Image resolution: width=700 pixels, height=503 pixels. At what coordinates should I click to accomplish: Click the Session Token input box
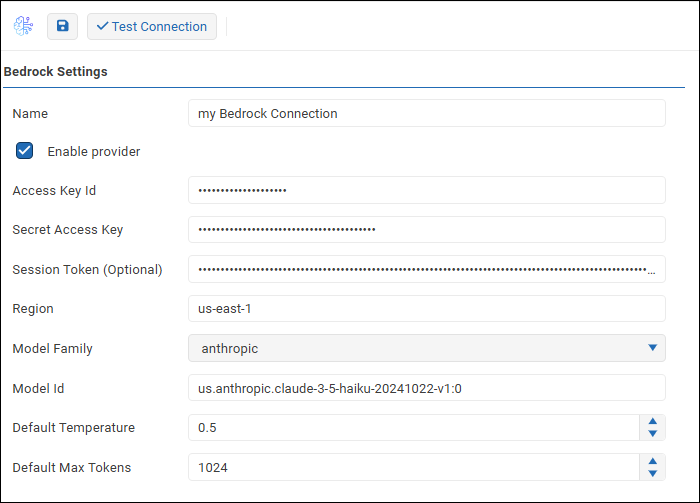426,269
